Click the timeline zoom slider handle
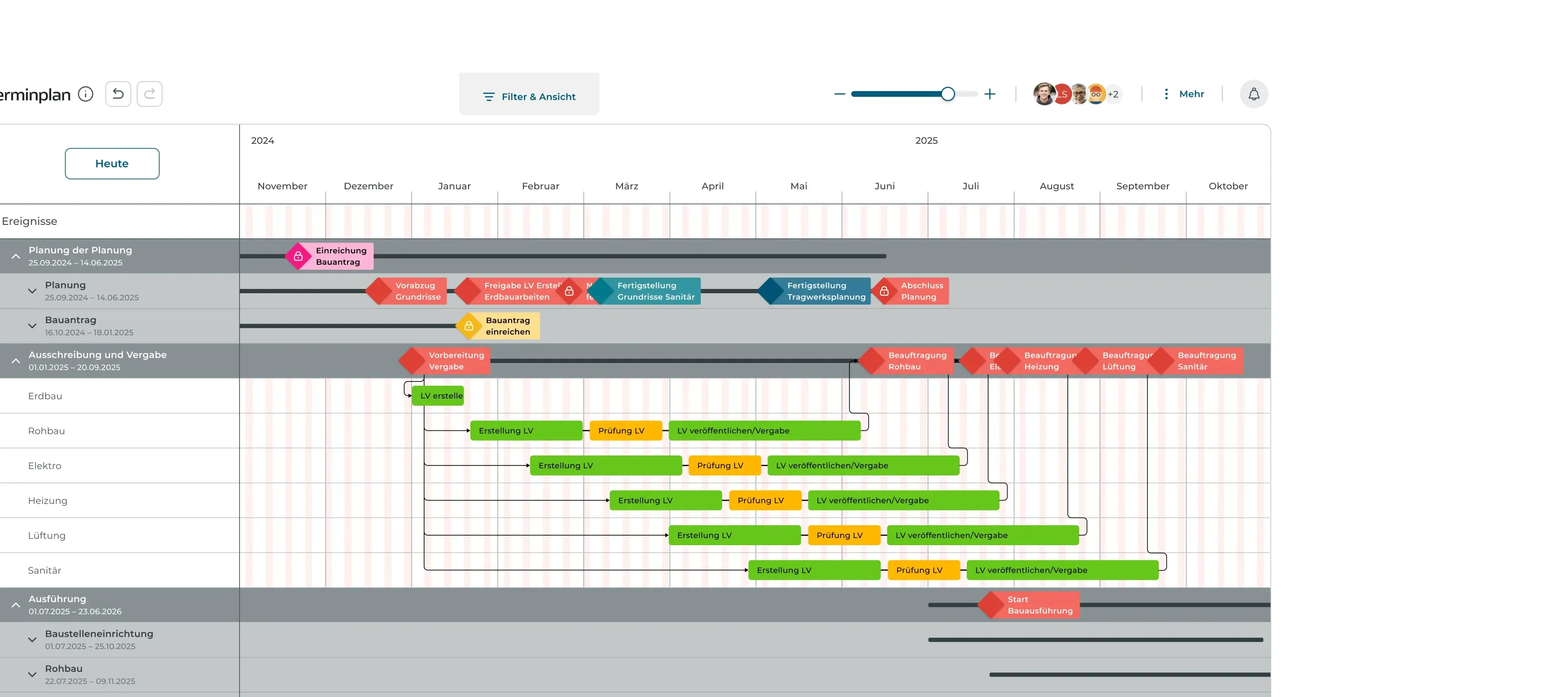 click(947, 94)
